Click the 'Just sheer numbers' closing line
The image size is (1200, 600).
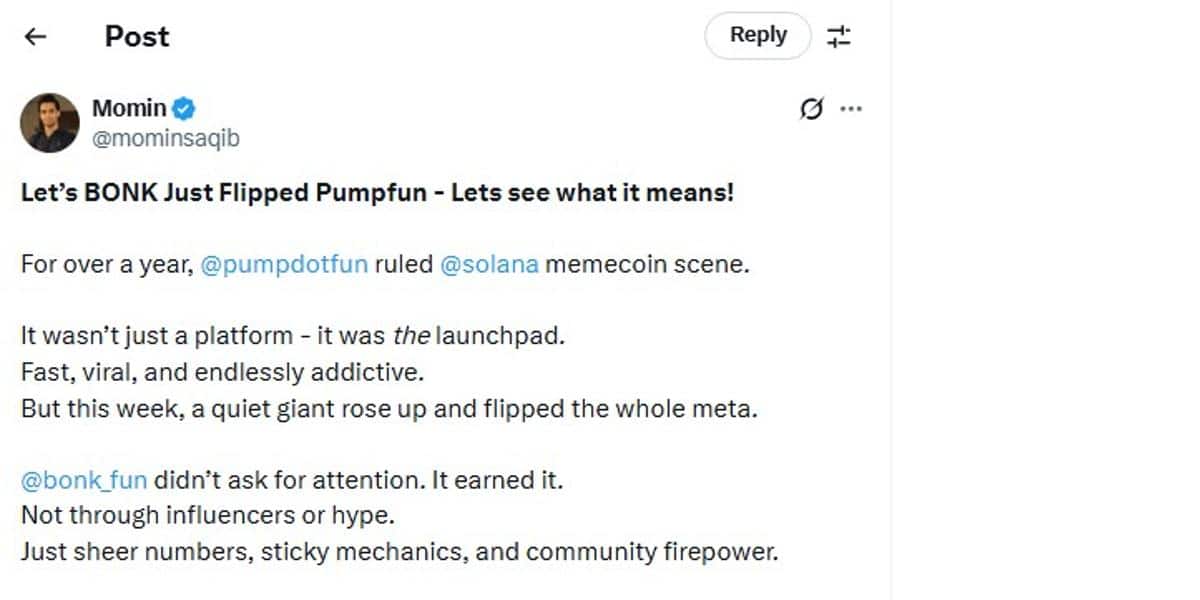pyautogui.click(x=399, y=552)
